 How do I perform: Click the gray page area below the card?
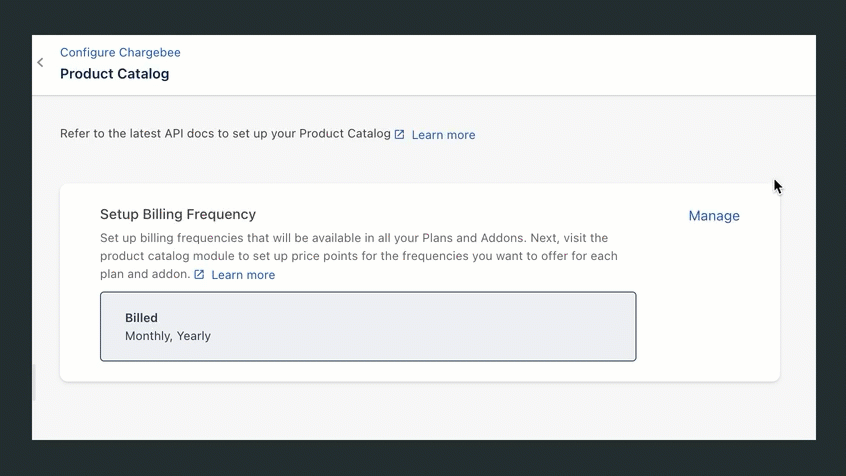pyautogui.click(x=420, y=412)
